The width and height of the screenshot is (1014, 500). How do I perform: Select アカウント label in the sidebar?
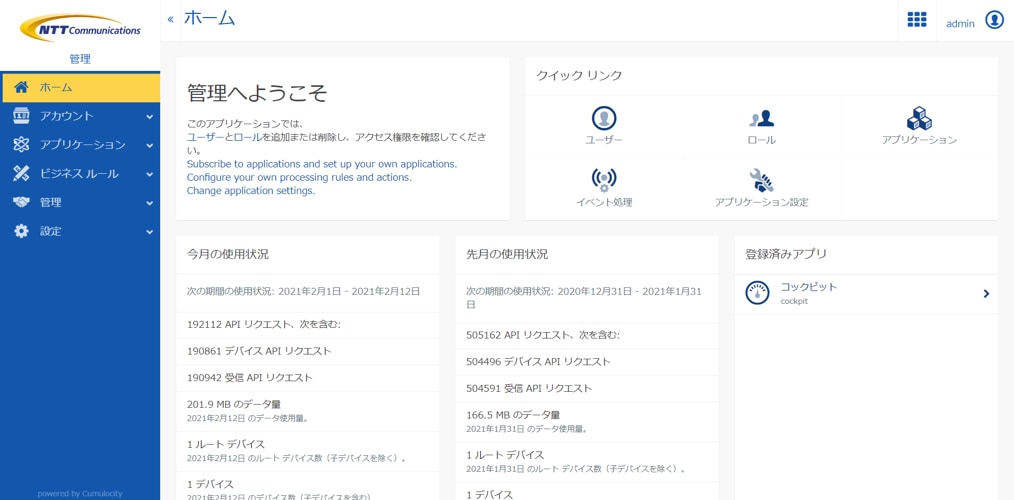tap(67, 116)
